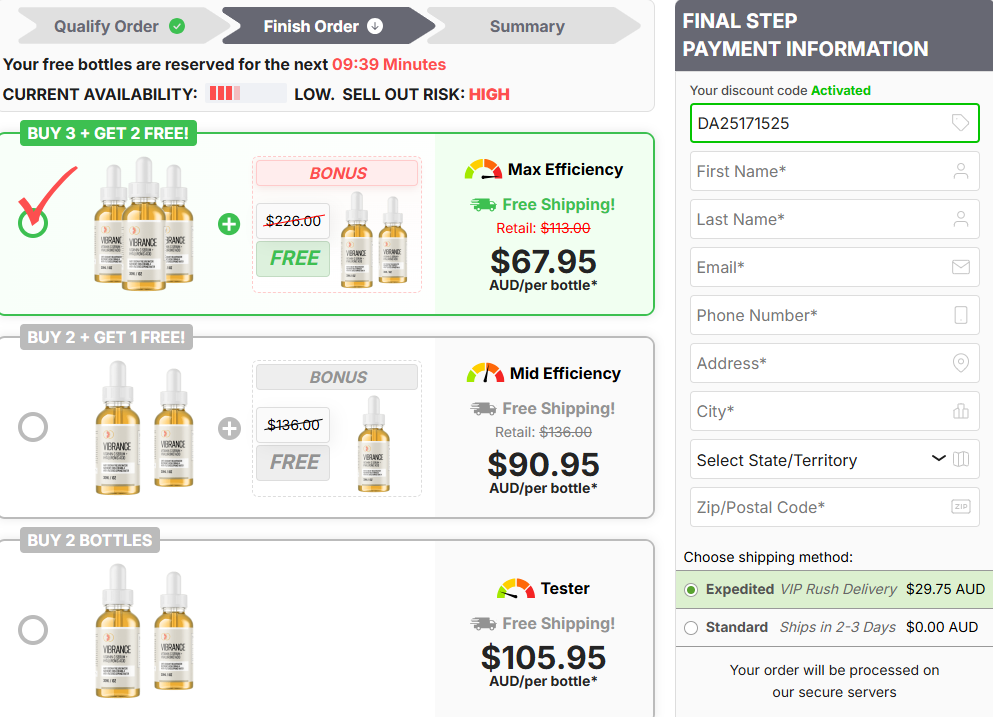Click the $67.95 price text
993x717 pixels.
543,261
